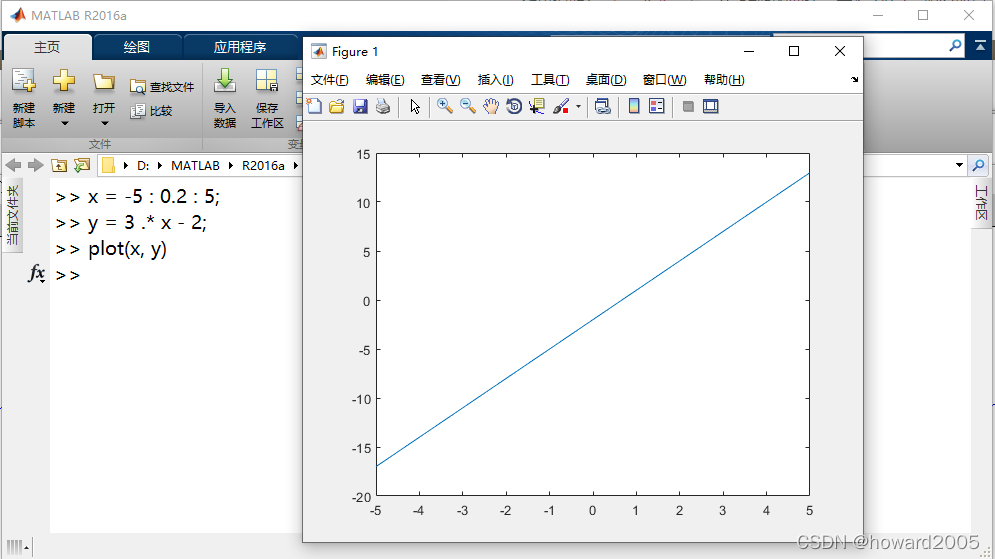Click up one folder level icon
The height and width of the screenshot is (559, 995).
pos(59,166)
